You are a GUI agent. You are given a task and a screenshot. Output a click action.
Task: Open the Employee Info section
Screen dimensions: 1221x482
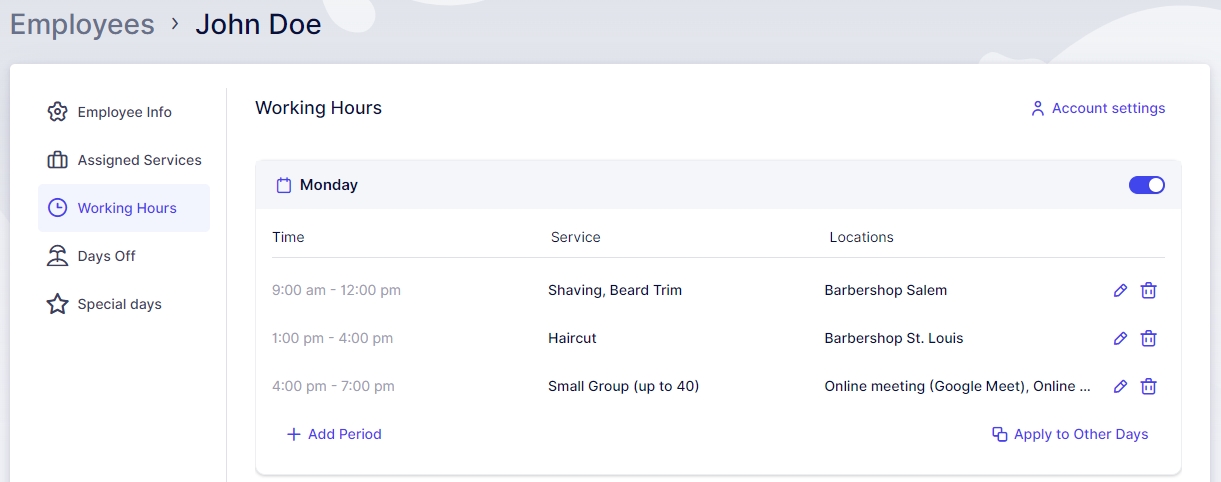(x=124, y=112)
